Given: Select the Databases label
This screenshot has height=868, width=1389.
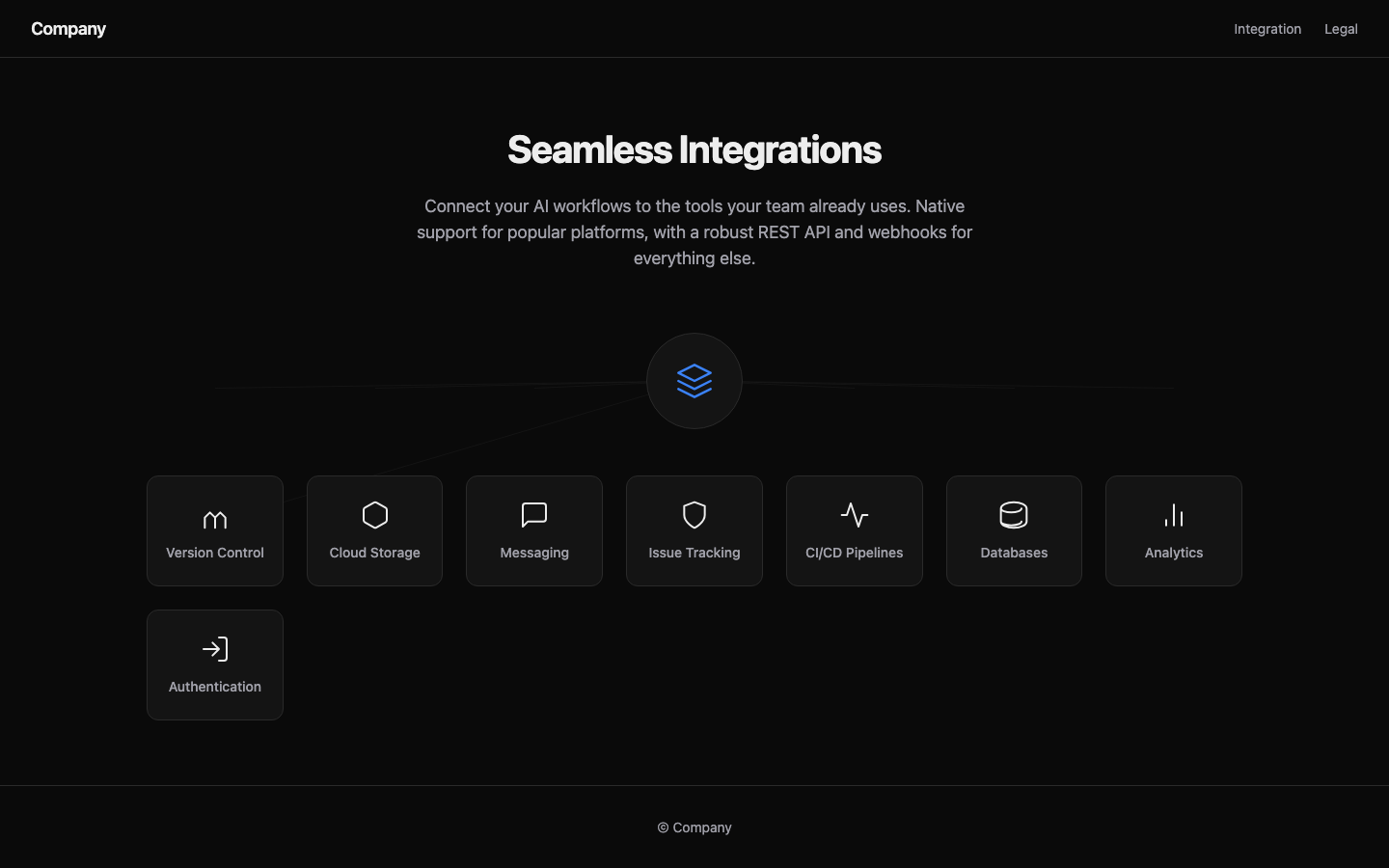Looking at the screenshot, I should [1014, 553].
